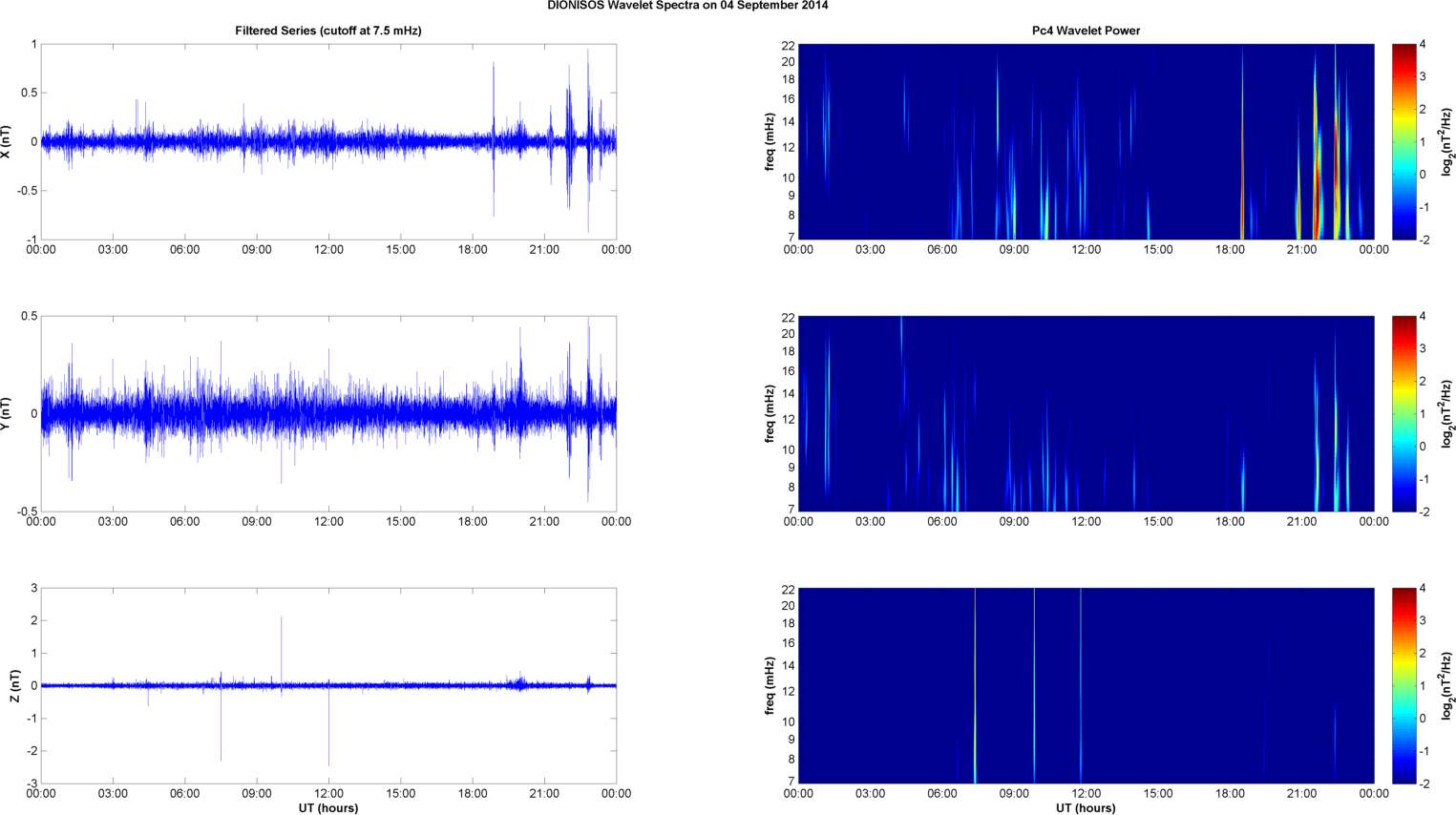Click the DIONISOS Wavelet Spectra main title
The height and width of the screenshot is (815, 1456).
click(x=687, y=6)
